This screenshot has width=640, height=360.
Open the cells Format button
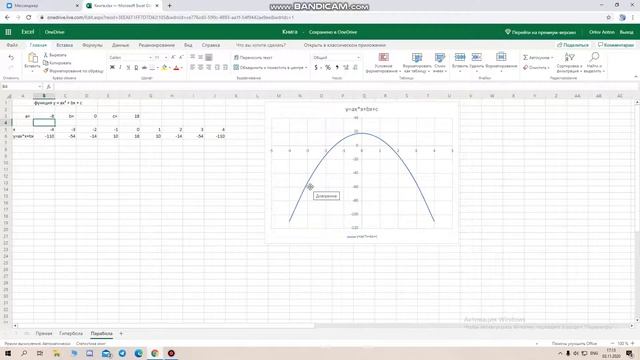click(501, 63)
